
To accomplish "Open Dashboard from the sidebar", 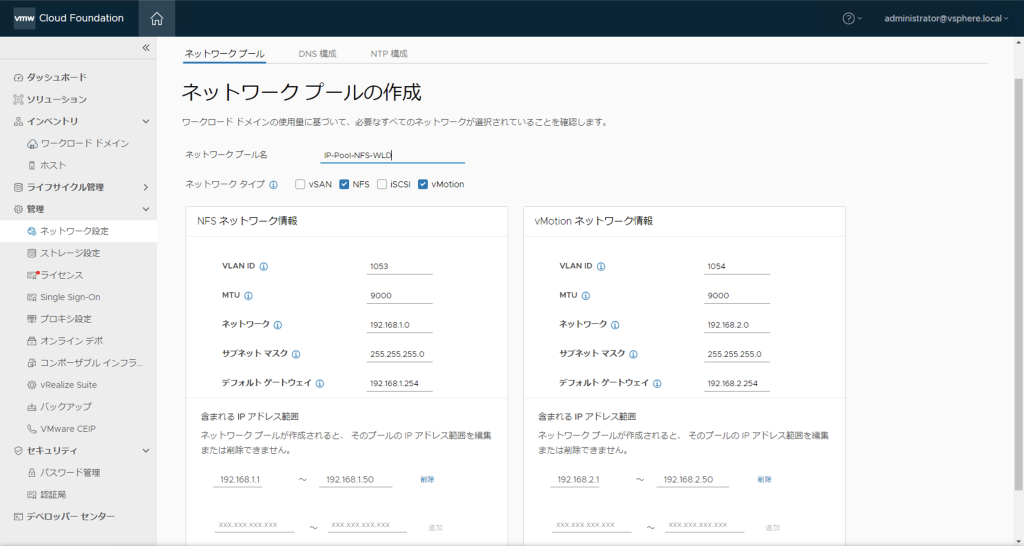I will pyautogui.click(x=56, y=77).
